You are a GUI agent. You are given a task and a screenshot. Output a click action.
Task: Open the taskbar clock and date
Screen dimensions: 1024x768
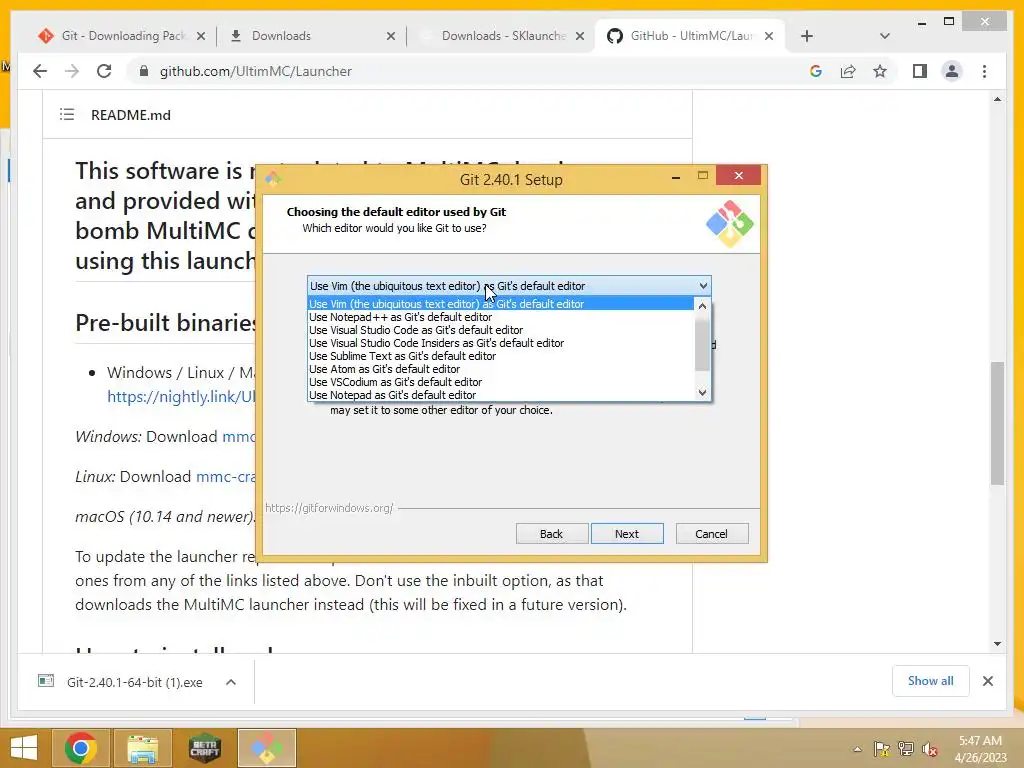[x=980, y=749]
